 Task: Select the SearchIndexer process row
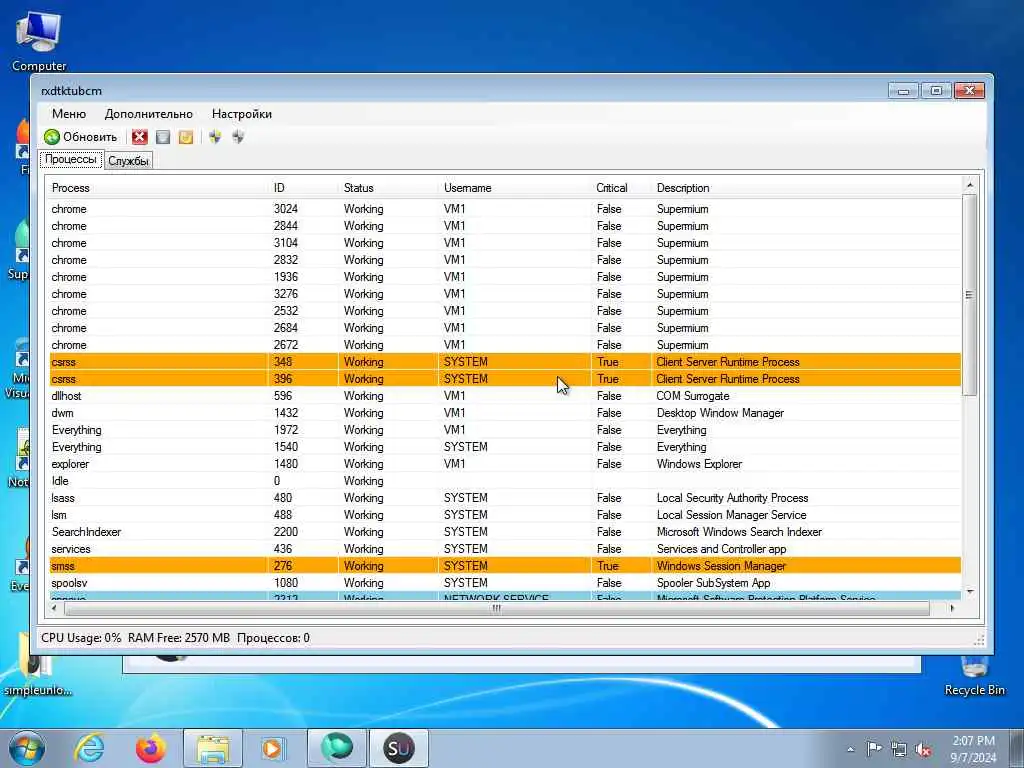[x=505, y=532]
